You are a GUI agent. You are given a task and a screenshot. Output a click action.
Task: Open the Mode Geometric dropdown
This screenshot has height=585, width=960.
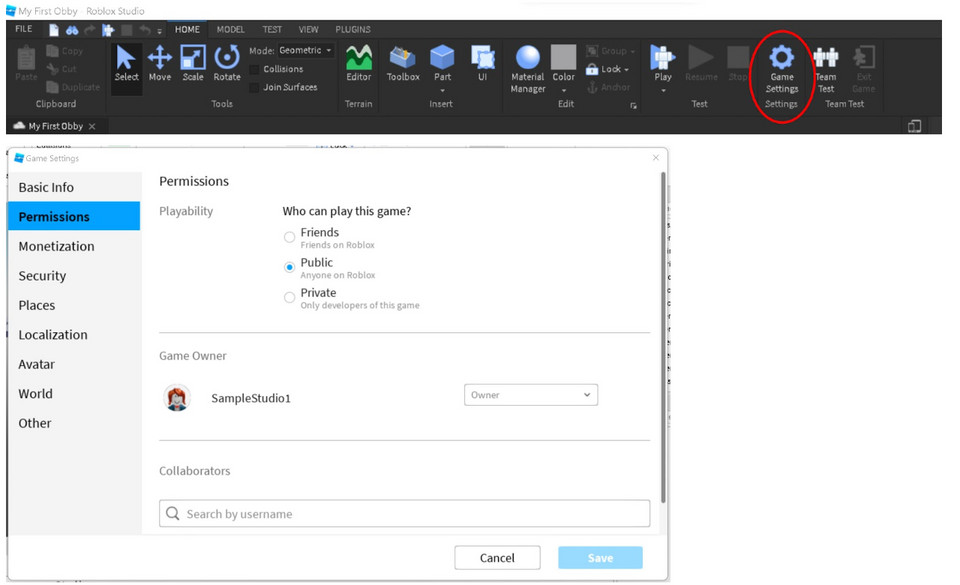(x=306, y=50)
